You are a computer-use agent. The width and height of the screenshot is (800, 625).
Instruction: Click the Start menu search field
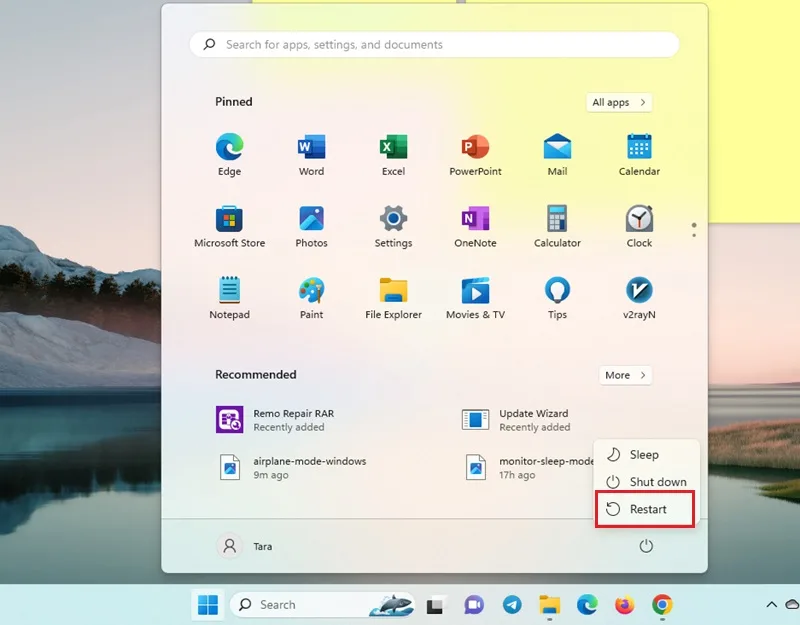click(x=434, y=44)
